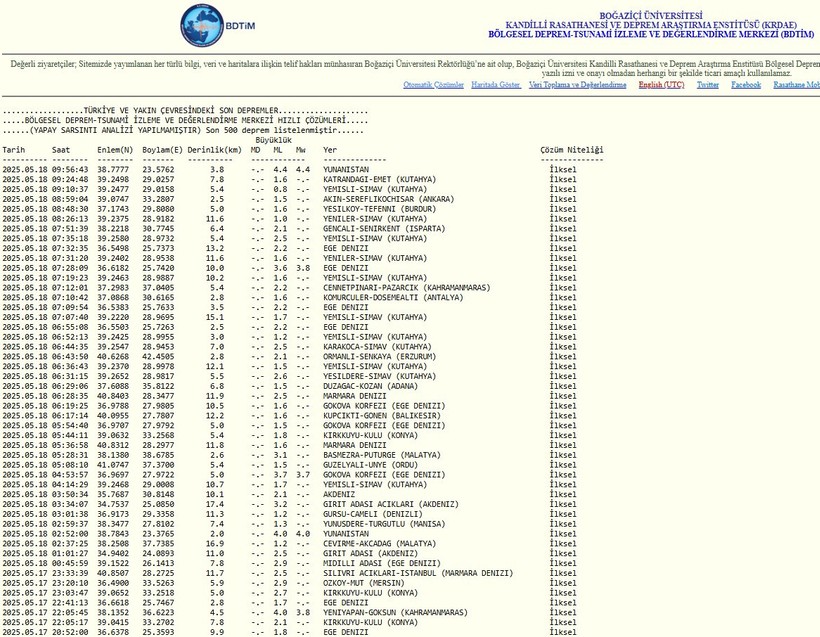This screenshot has height=637, width=820.
Task: Click longitude value 42.4505
Action: (x=158, y=357)
